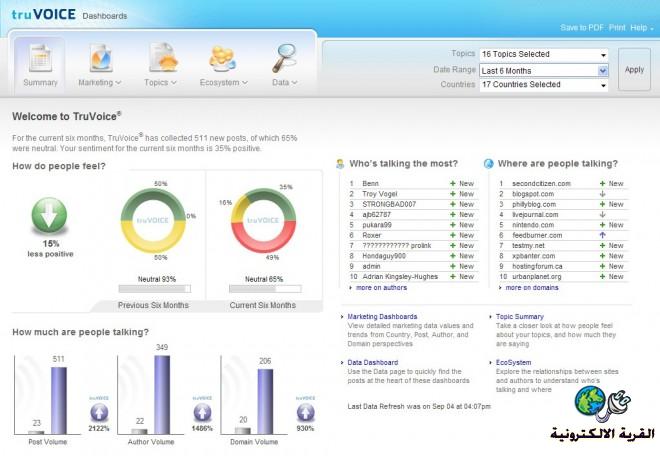Expand the Marketing menu chevron
Viewport: 660px width, 456px height.
click(x=118, y=83)
